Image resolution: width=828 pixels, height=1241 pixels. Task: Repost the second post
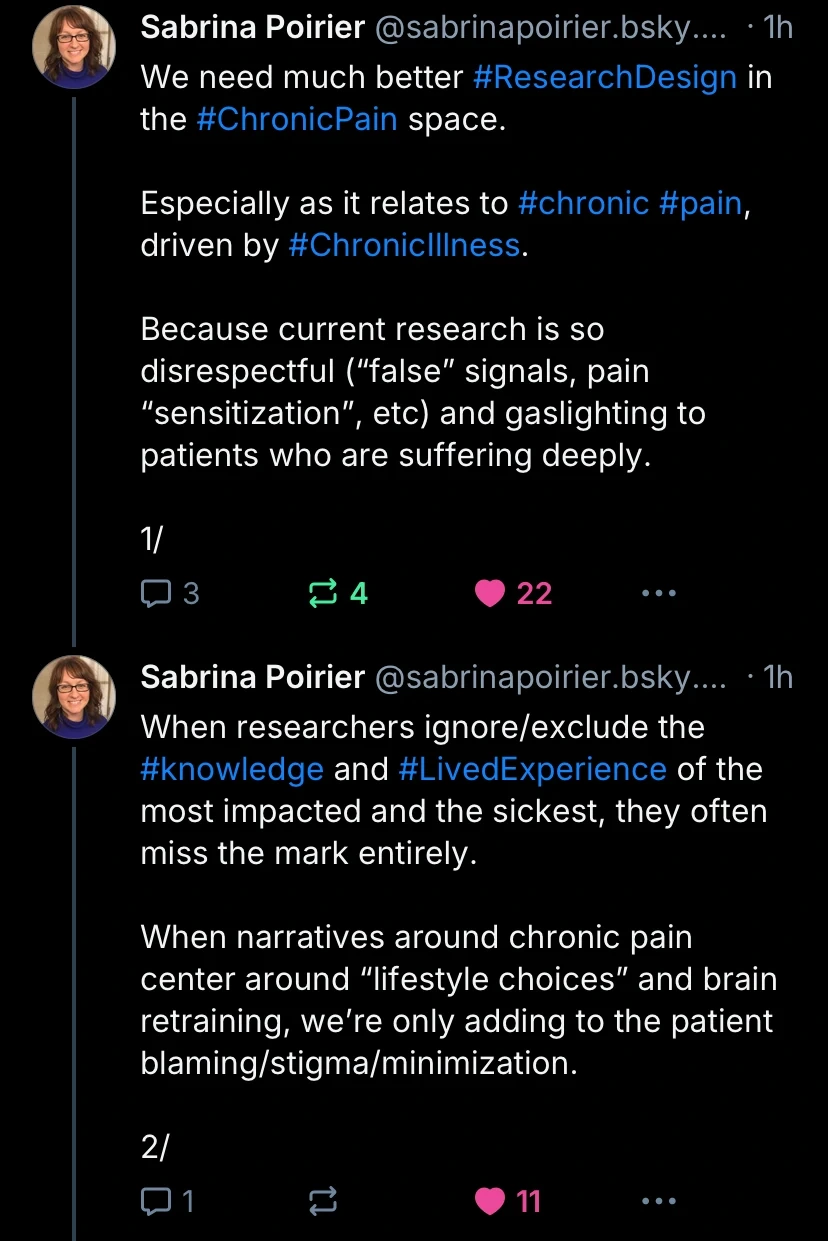point(324,1201)
